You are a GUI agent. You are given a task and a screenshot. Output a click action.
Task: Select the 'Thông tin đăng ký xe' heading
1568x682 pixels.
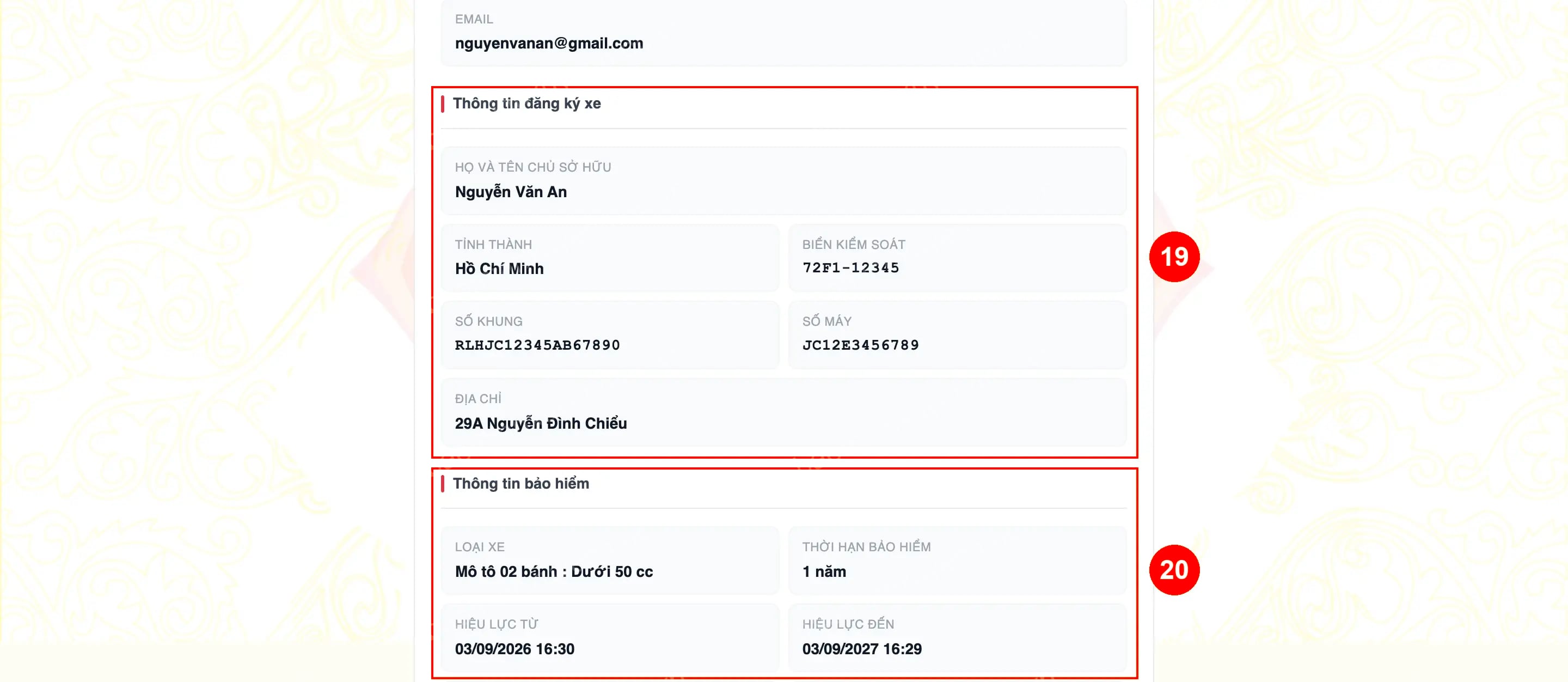click(526, 103)
